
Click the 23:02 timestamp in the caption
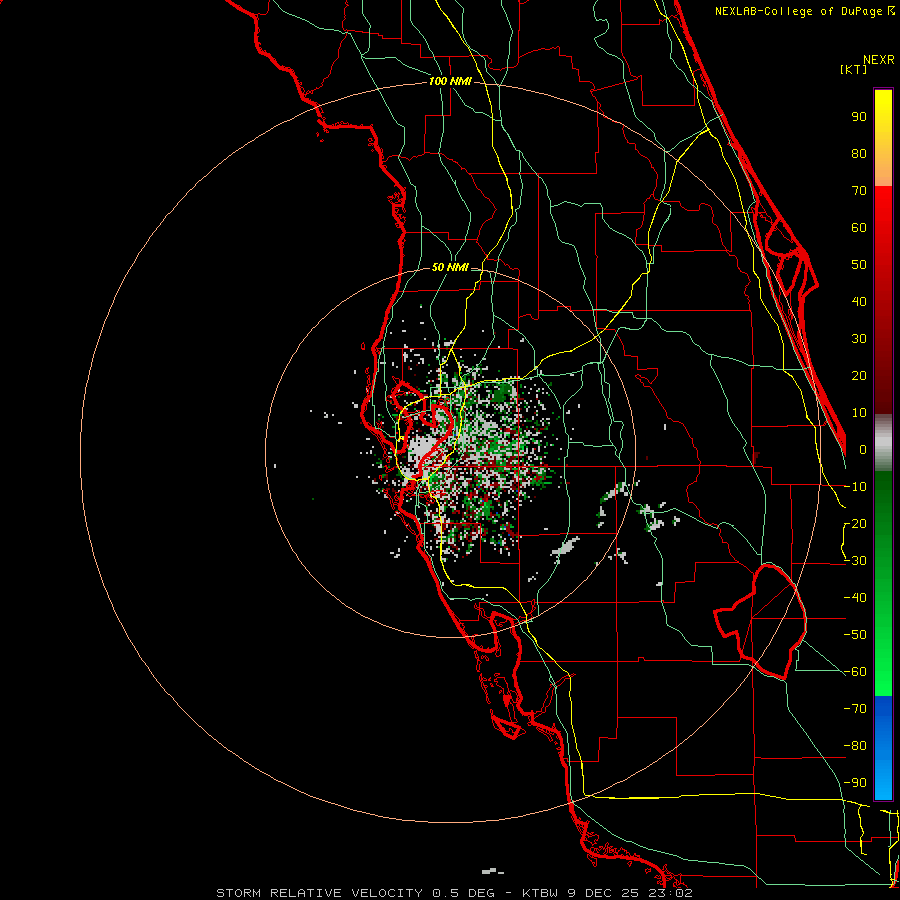[x=670, y=893]
